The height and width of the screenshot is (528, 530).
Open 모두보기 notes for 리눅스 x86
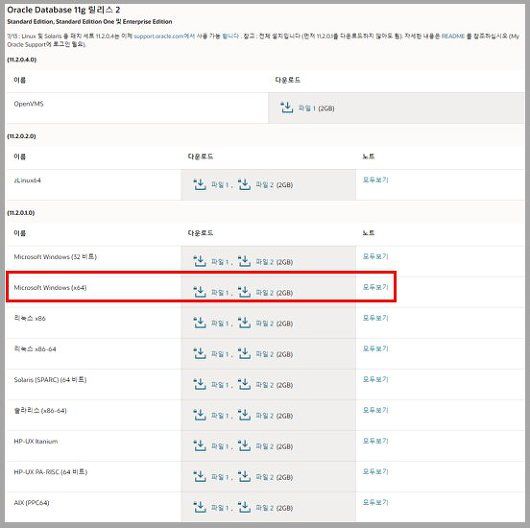coord(375,318)
